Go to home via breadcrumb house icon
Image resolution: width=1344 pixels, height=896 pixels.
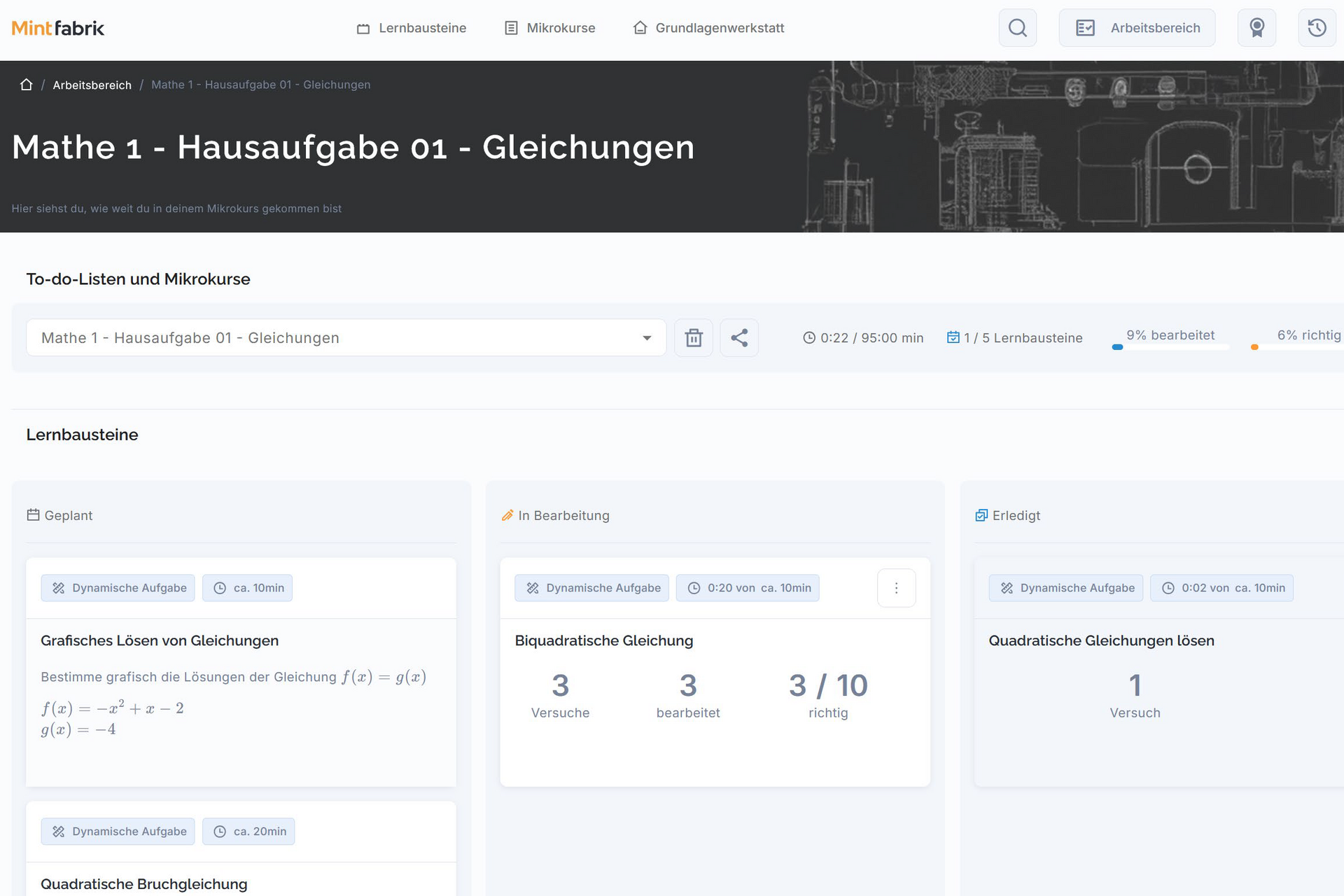27,85
